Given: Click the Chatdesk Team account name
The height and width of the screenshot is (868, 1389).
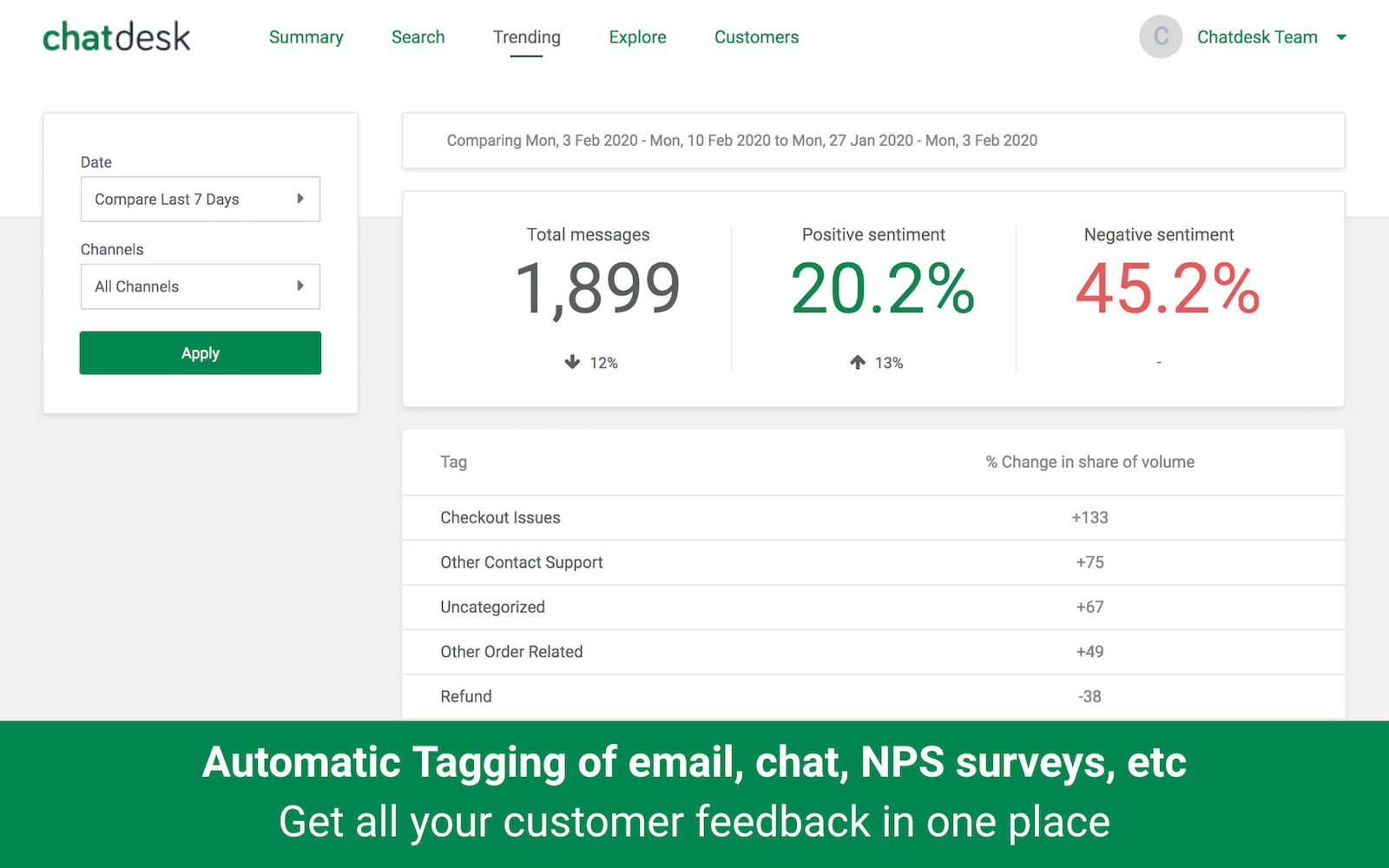Looking at the screenshot, I should coord(1256,37).
